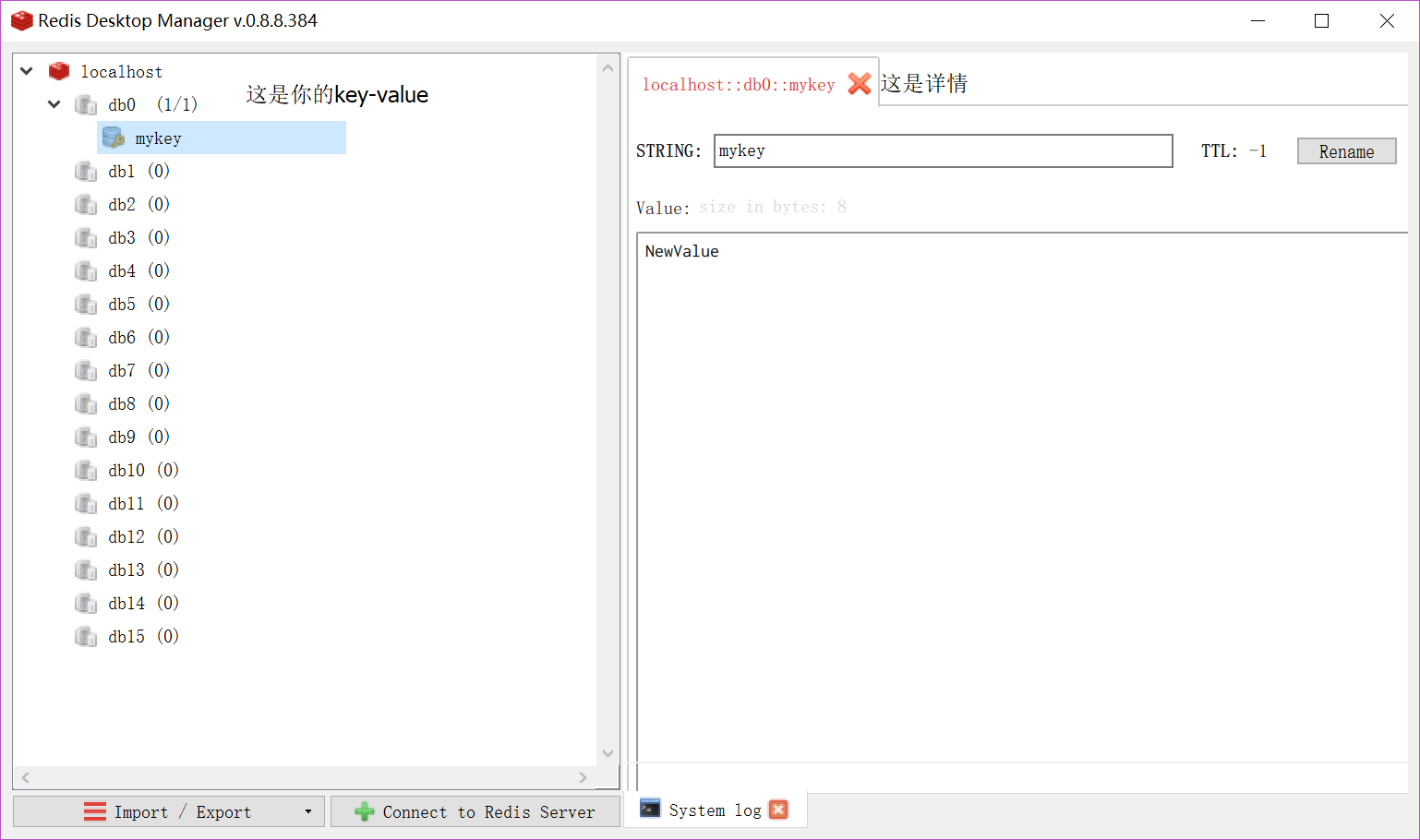Screen dimensions: 1420x840
Task: Click the db5 database icon
Action: [86, 304]
